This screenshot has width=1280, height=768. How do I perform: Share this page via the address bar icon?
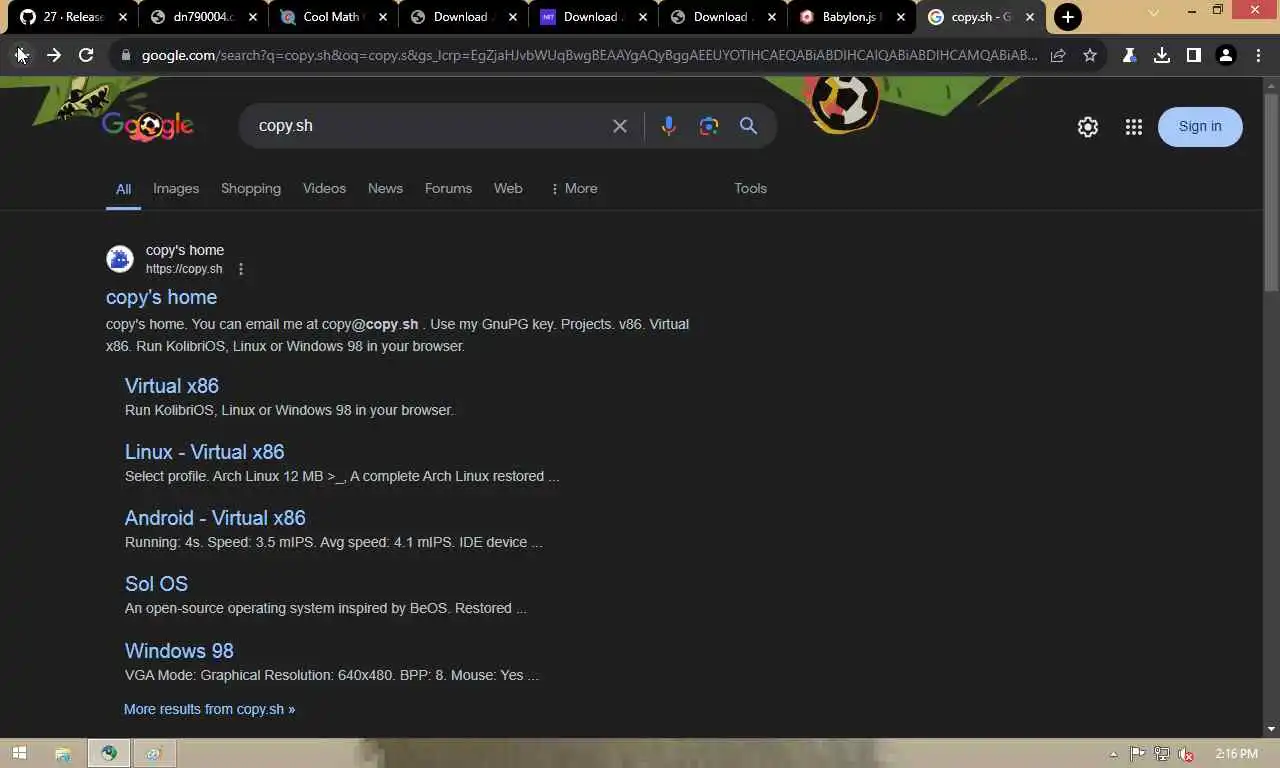click(1058, 55)
